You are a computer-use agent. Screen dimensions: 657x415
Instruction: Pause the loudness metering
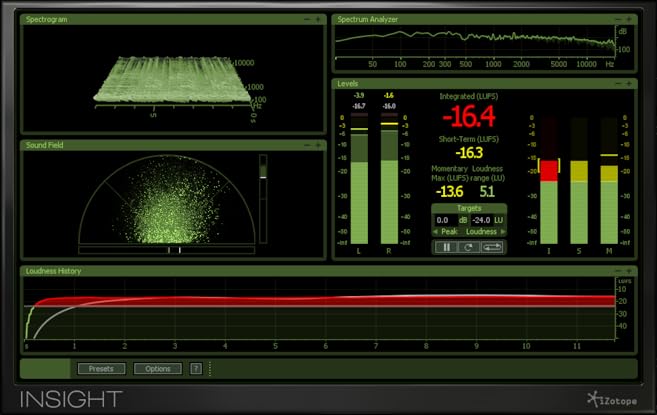(x=446, y=247)
